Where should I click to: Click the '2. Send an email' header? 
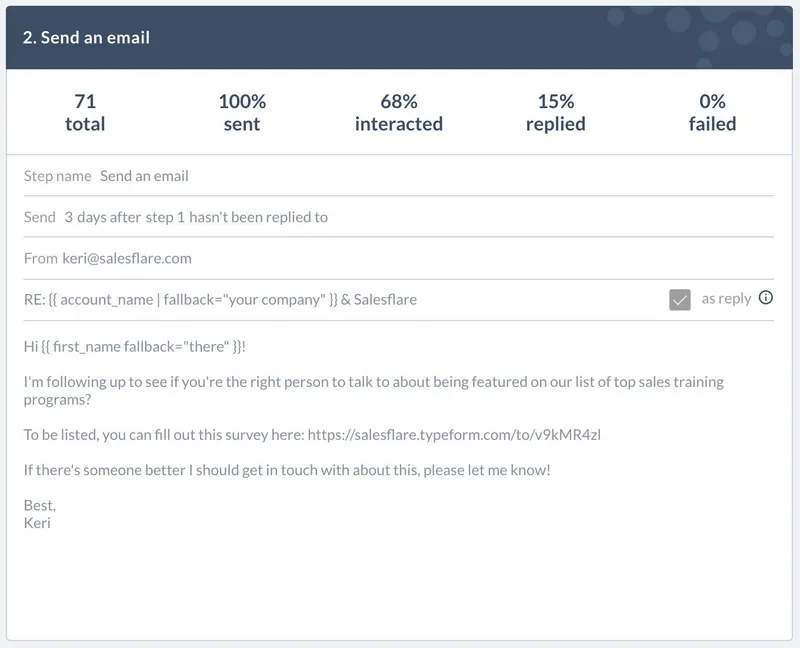click(86, 37)
